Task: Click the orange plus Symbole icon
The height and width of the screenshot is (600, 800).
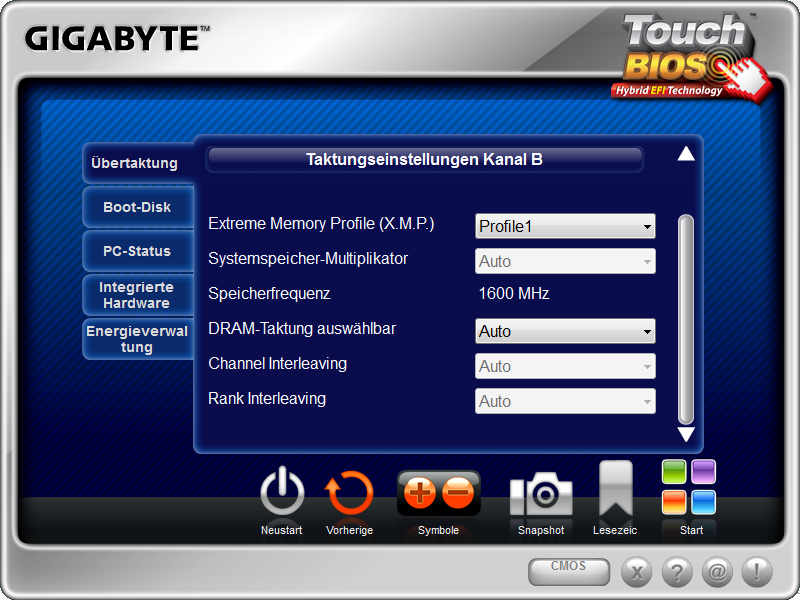Action: click(419, 493)
